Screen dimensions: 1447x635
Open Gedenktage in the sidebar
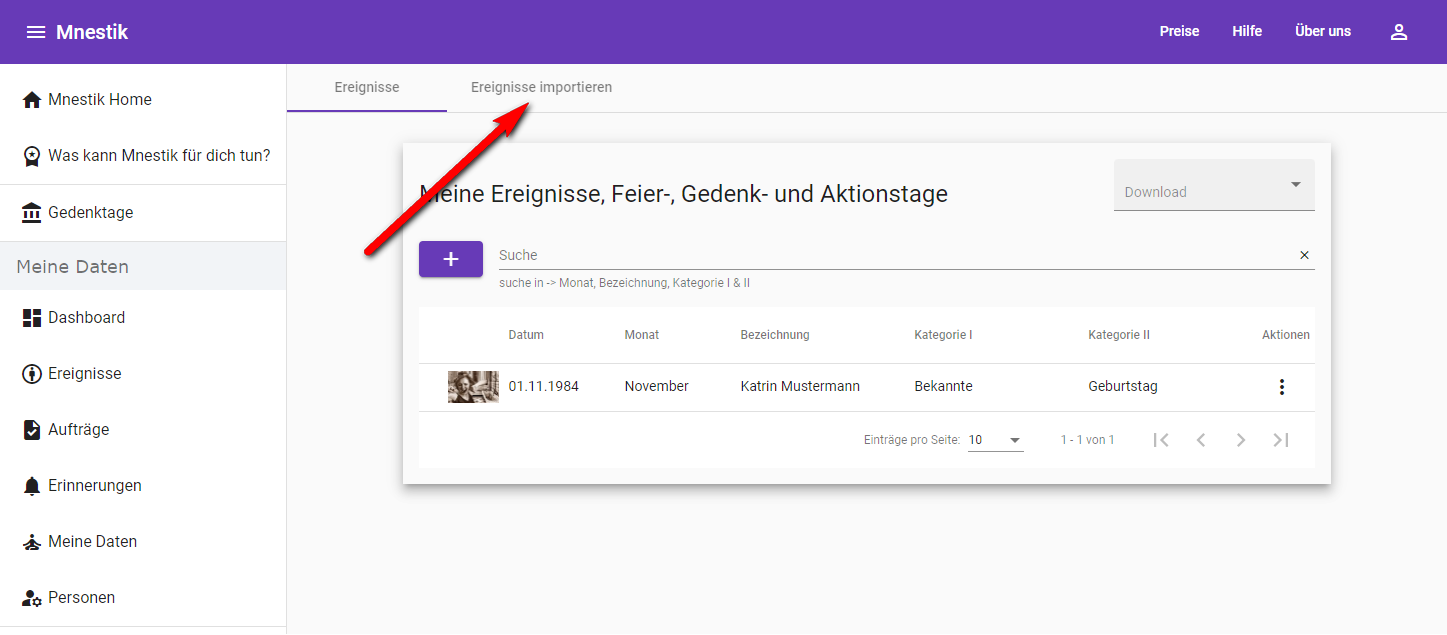(90, 213)
